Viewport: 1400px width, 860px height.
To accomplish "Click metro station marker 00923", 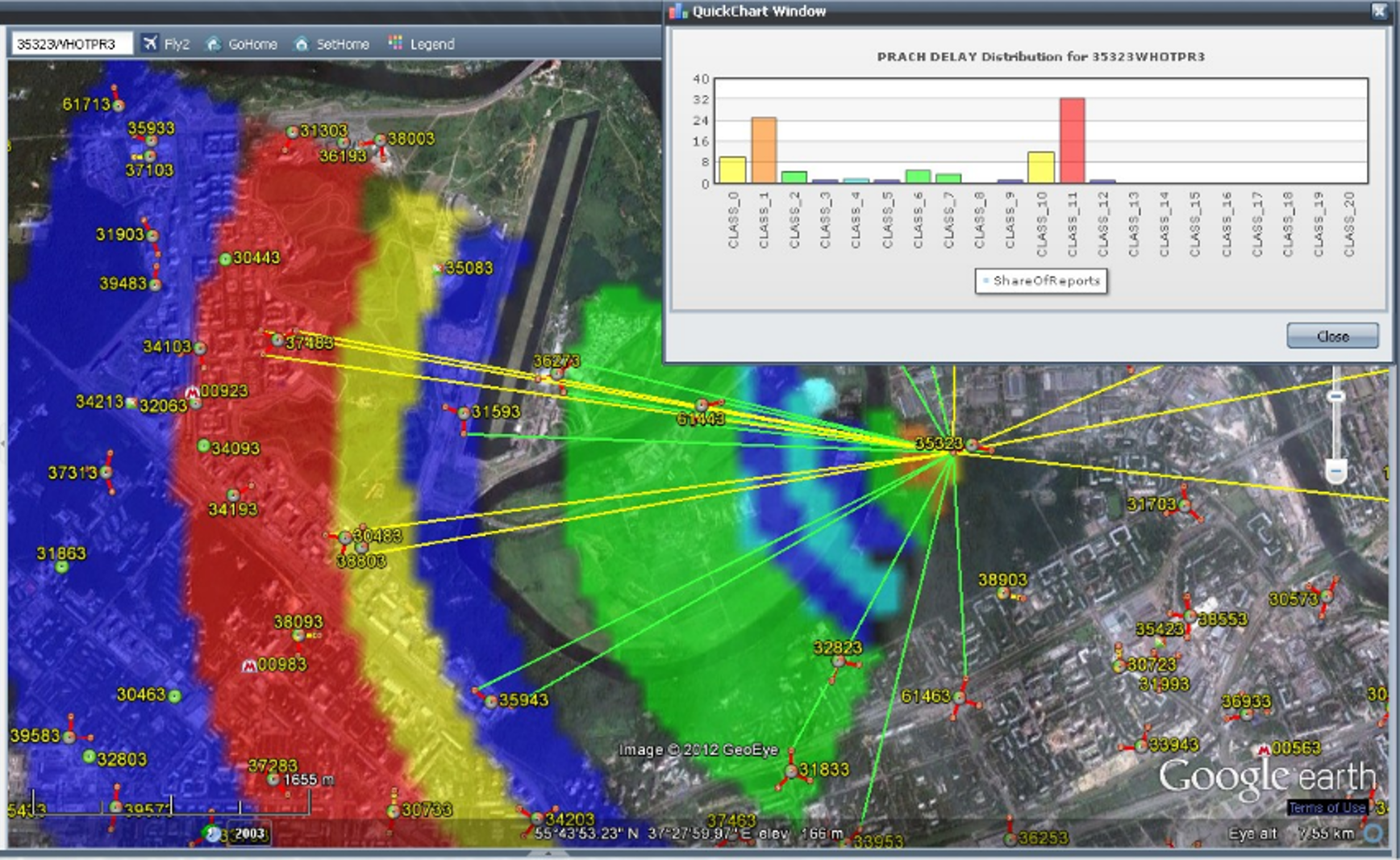I will coord(192,393).
